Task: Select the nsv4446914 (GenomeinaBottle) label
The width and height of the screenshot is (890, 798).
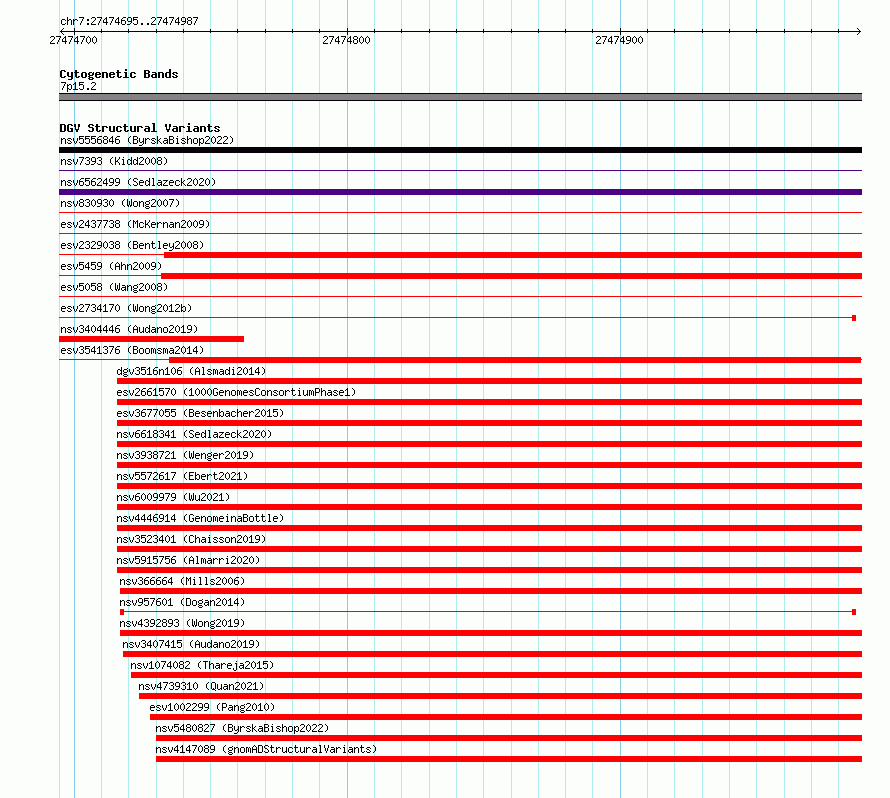Action: [200, 518]
